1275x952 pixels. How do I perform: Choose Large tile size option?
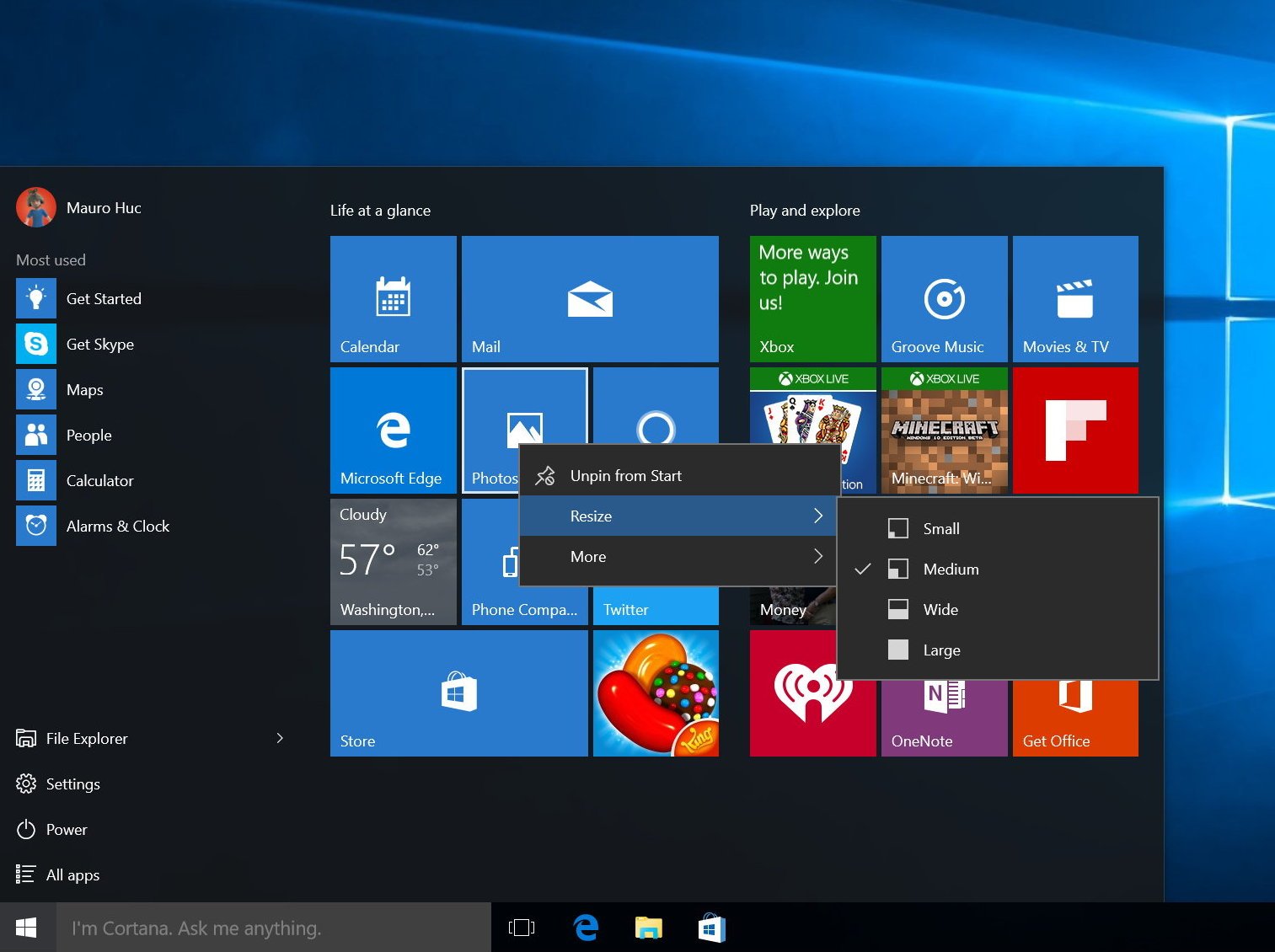pos(940,650)
